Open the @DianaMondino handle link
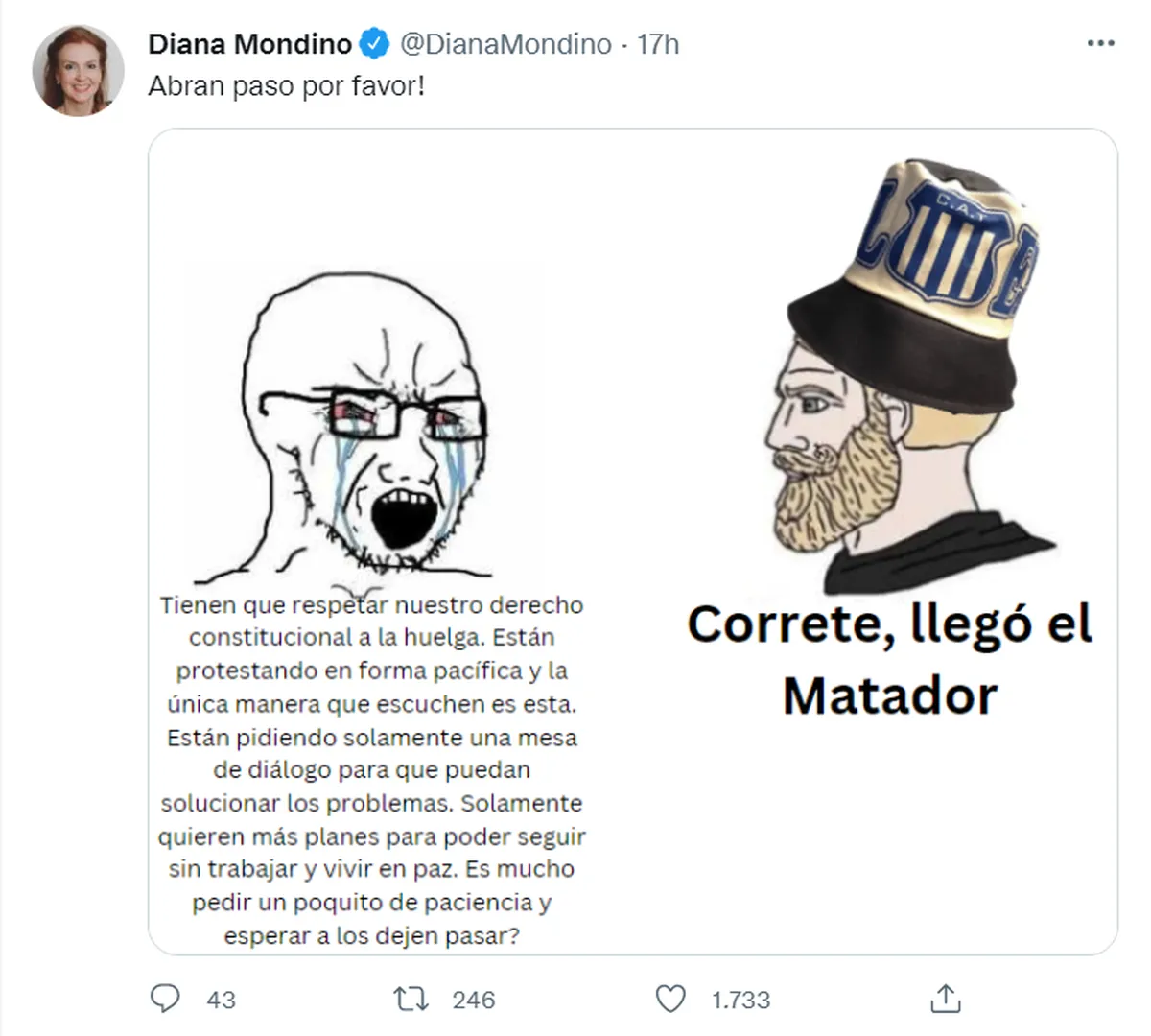Viewport: 1151px width, 1036px height. tap(505, 44)
